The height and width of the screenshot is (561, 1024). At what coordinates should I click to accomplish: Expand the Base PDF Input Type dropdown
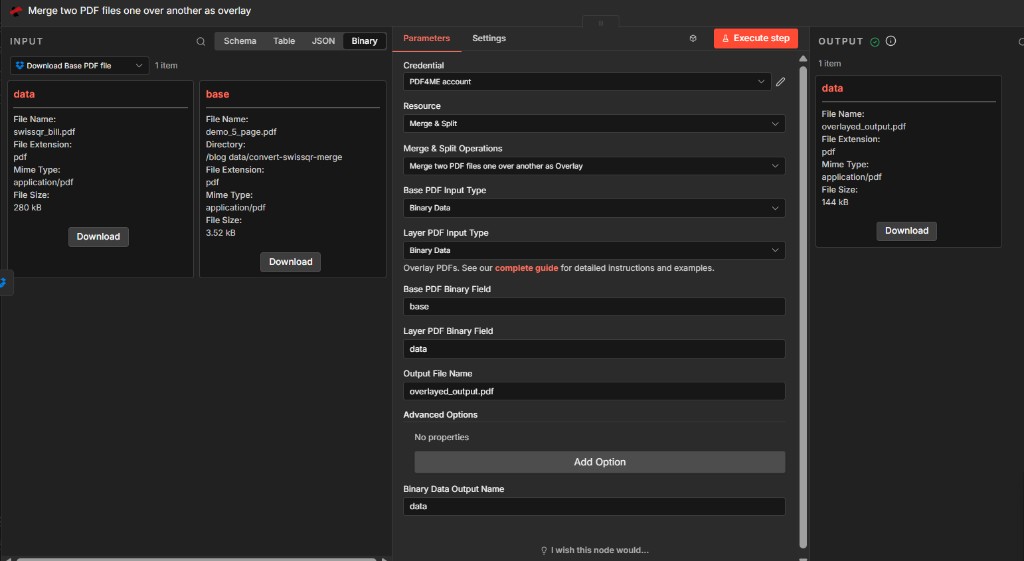[594, 208]
